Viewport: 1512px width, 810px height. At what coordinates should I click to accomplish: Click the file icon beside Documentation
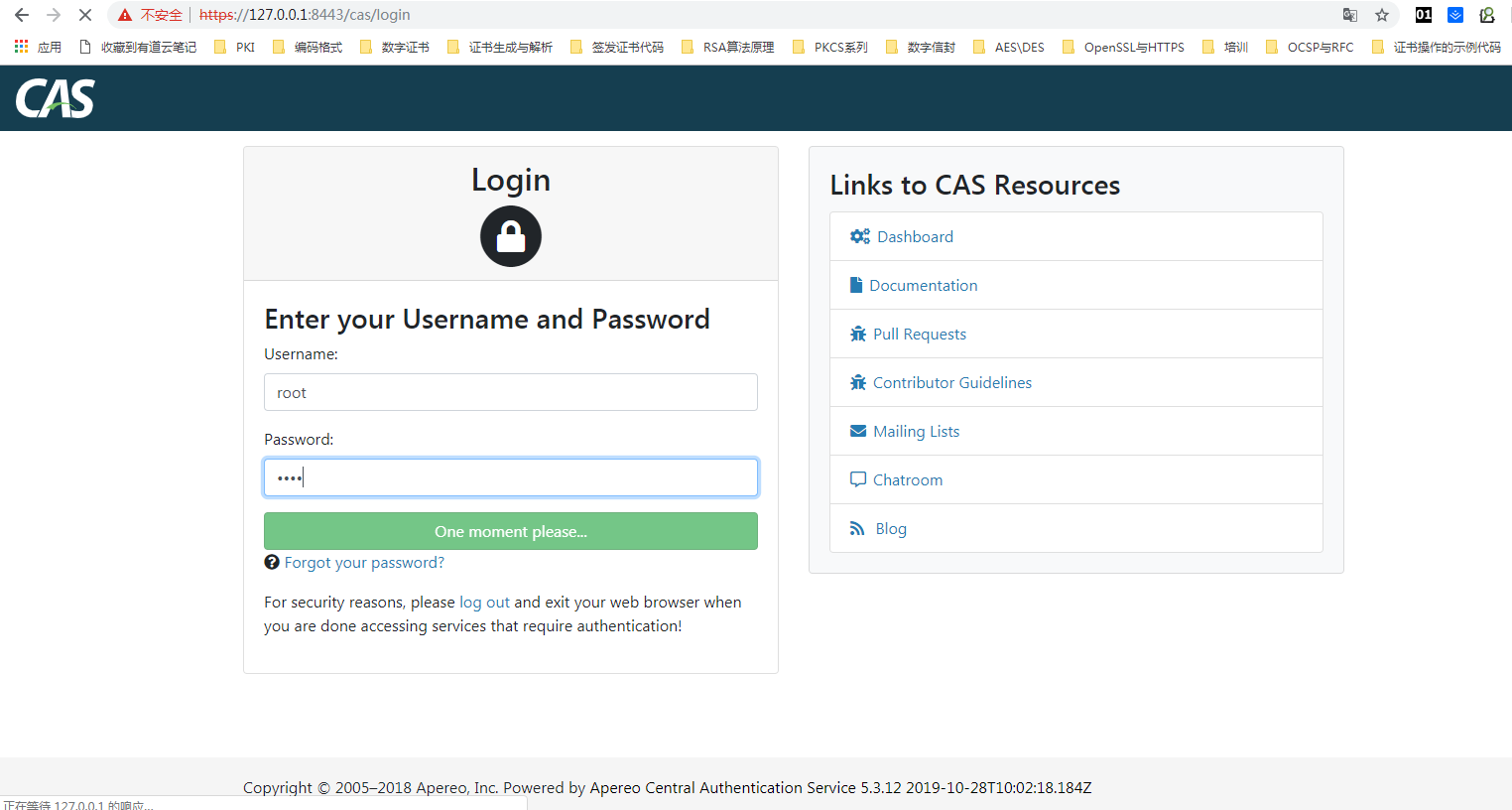point(856,285)
